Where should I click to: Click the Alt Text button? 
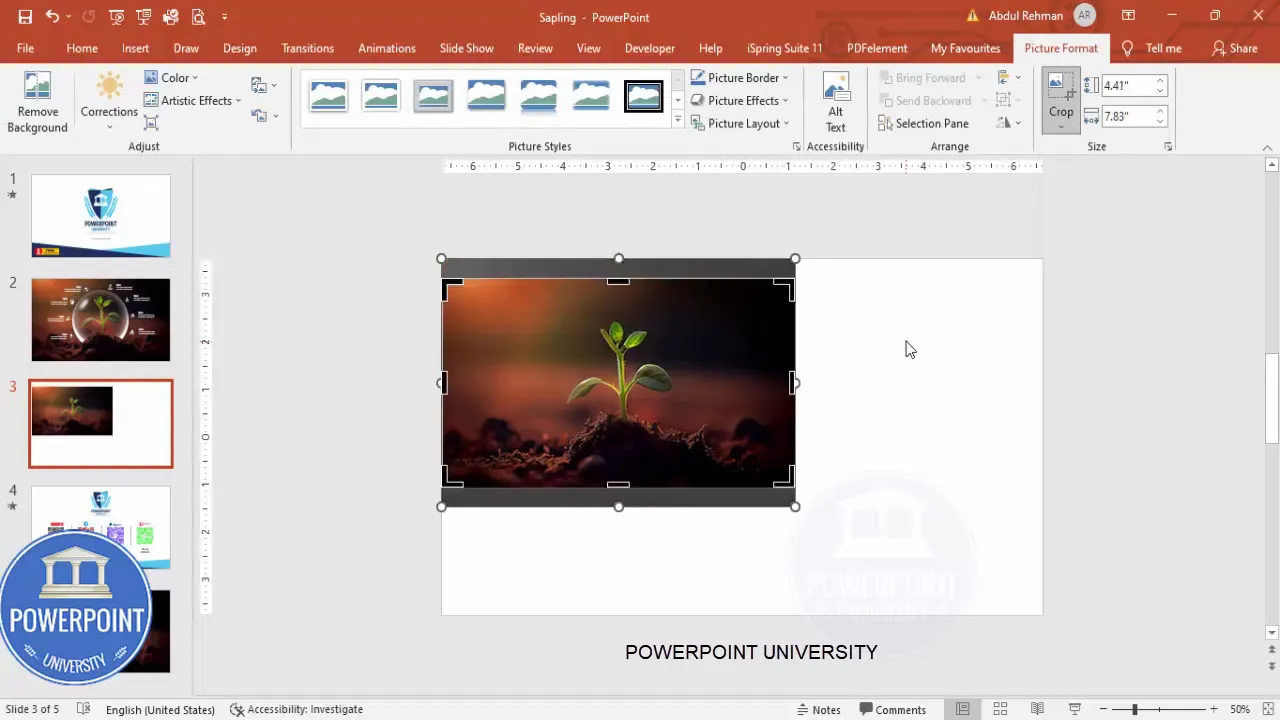835,103
